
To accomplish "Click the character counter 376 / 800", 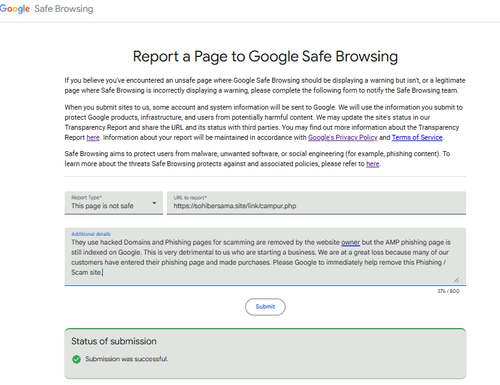I will 448,291.
